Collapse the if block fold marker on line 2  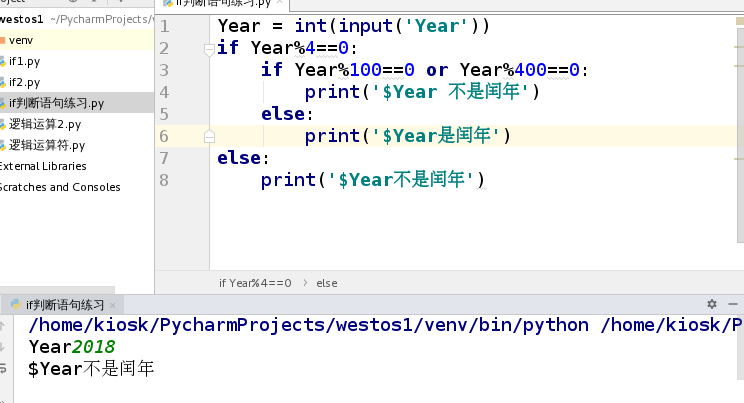pos(209,48)
